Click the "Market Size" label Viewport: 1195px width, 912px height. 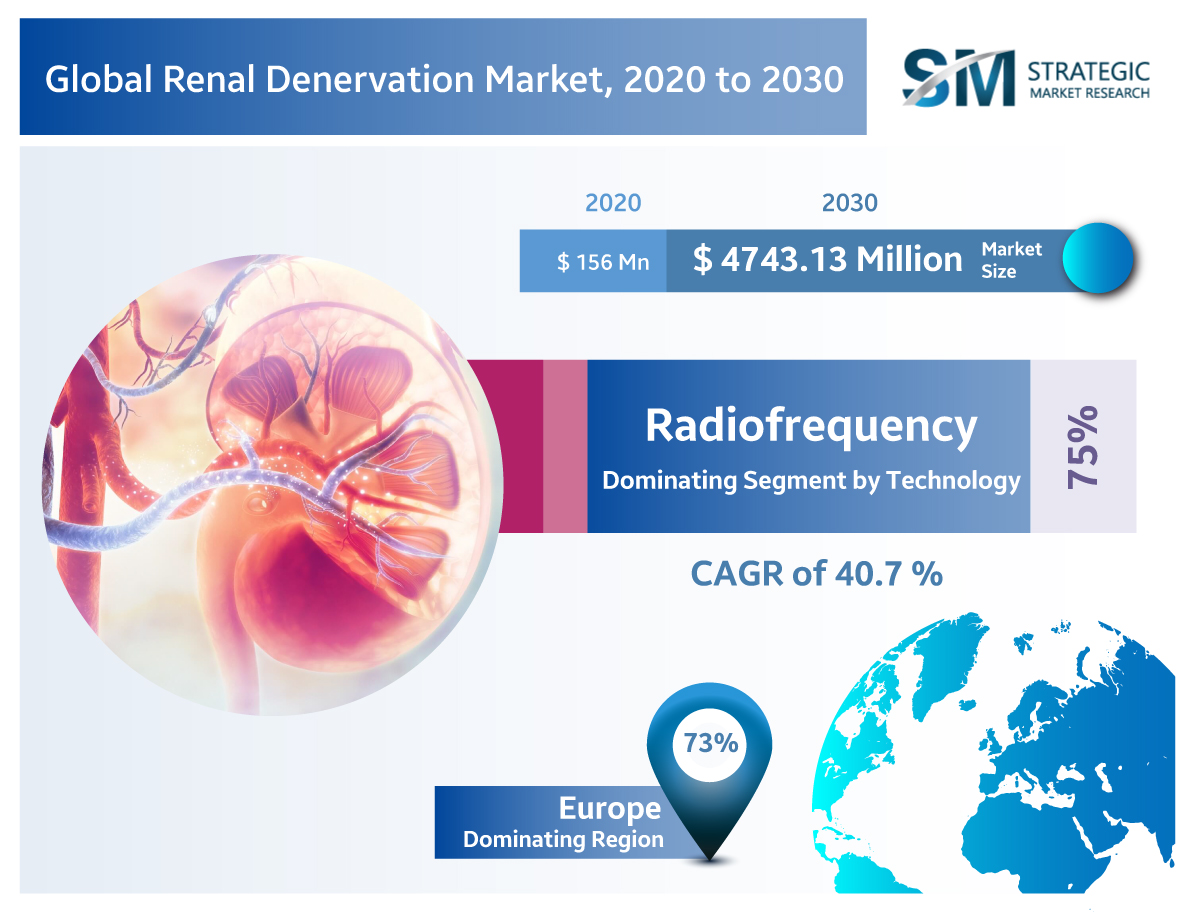point(1011,261)
